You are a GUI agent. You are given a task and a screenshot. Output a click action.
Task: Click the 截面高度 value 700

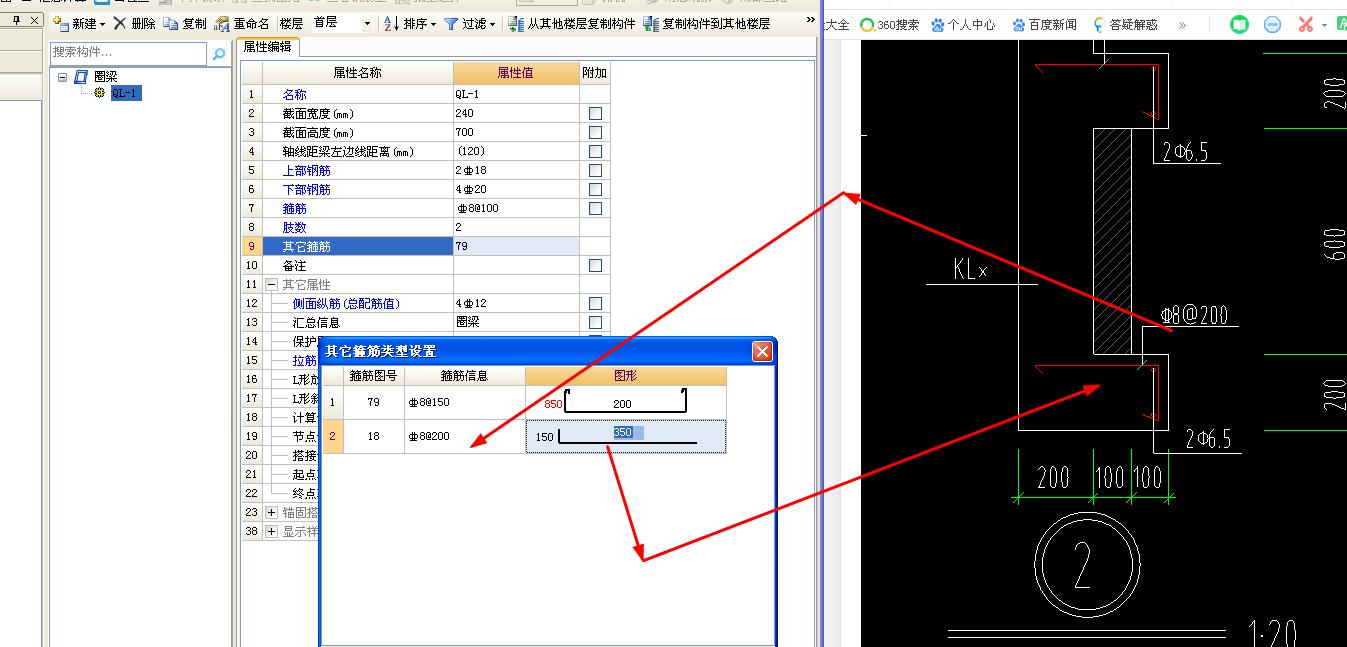[516, 132]
